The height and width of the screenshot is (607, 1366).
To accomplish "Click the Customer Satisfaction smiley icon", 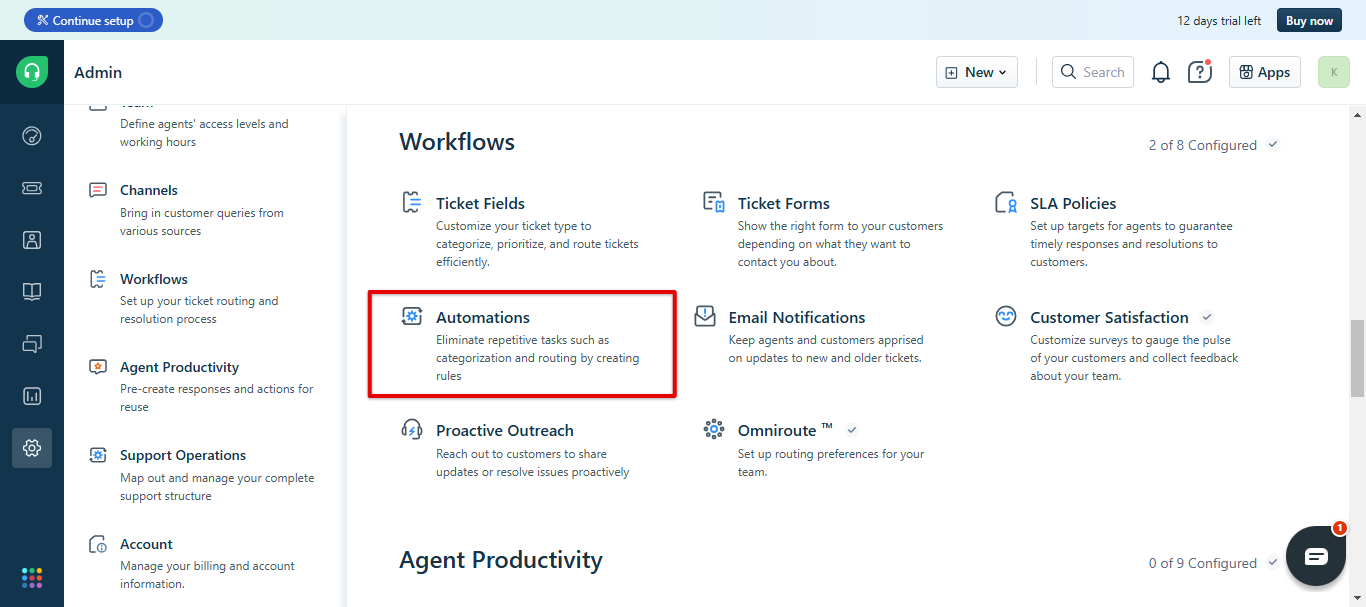I will pyautogui.click(x=1006, y=317).
